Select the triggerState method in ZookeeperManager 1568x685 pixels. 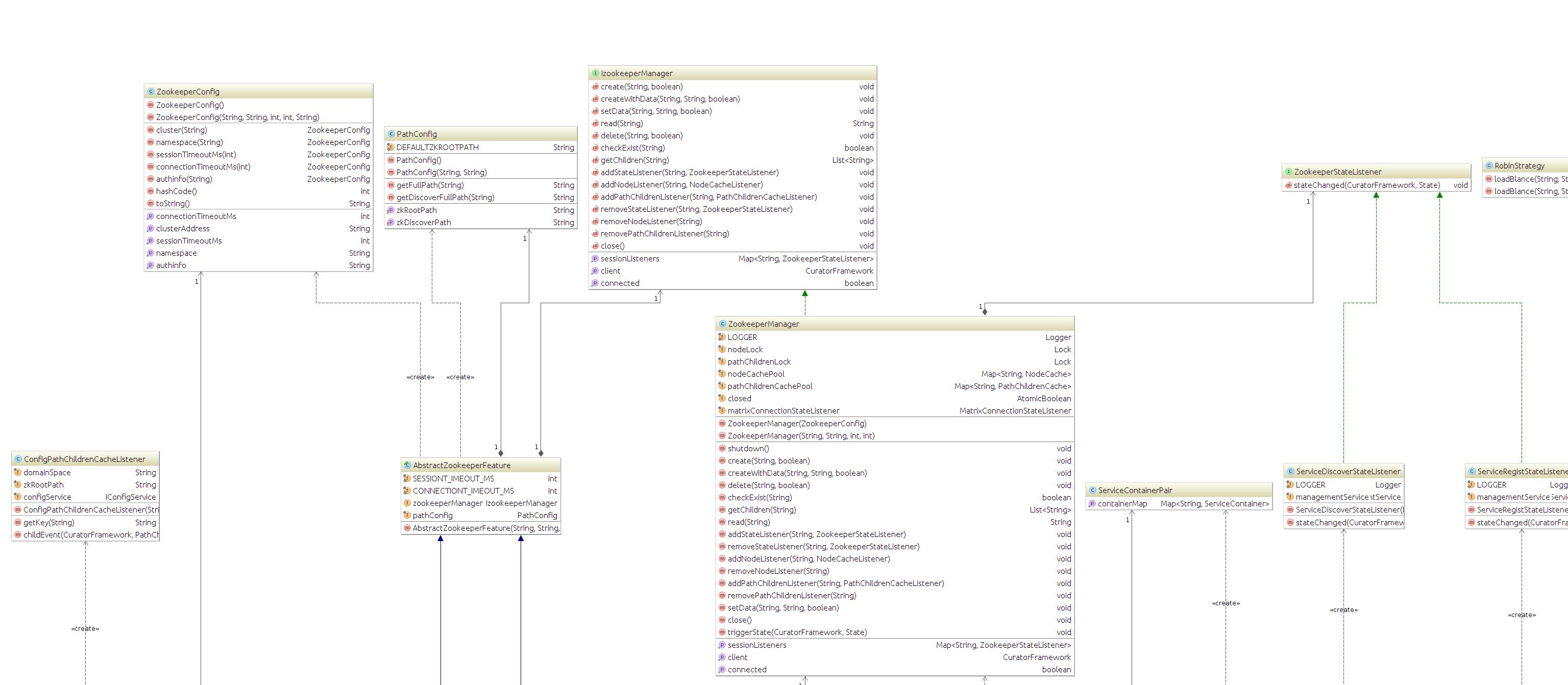(797, 632)
